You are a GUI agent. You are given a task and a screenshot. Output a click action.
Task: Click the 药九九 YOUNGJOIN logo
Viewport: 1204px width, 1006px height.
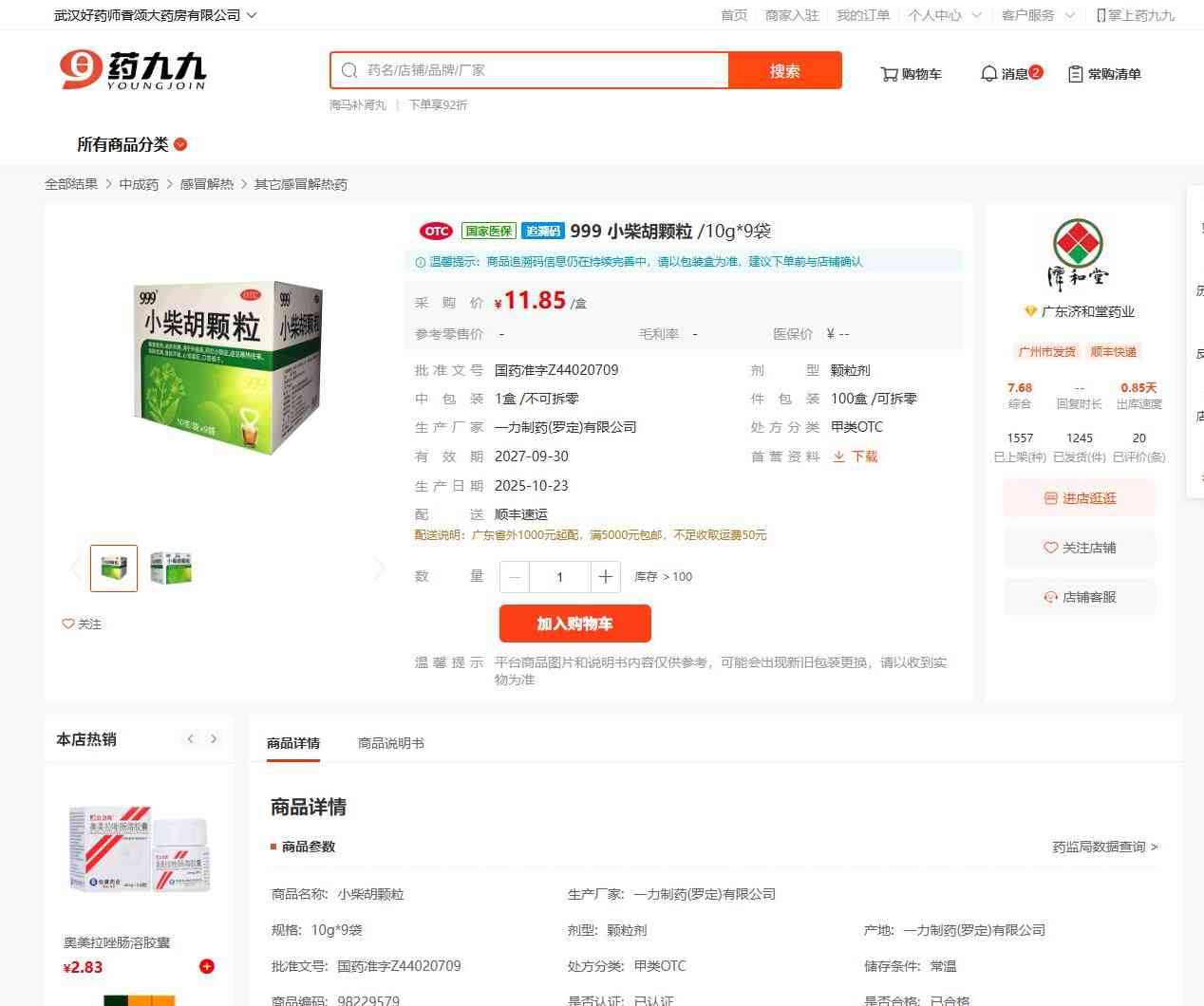133,70
